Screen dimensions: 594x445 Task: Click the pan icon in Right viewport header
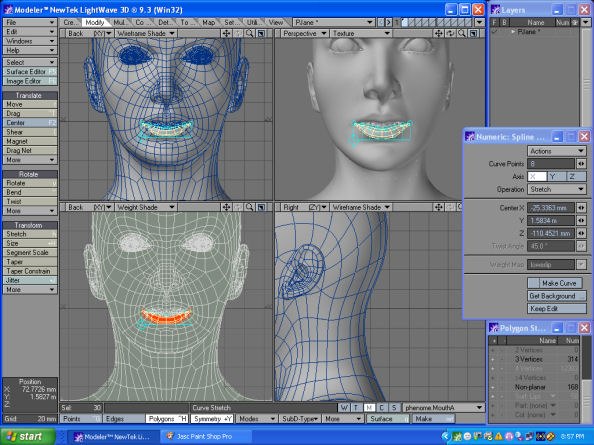[x=438, y=207]
